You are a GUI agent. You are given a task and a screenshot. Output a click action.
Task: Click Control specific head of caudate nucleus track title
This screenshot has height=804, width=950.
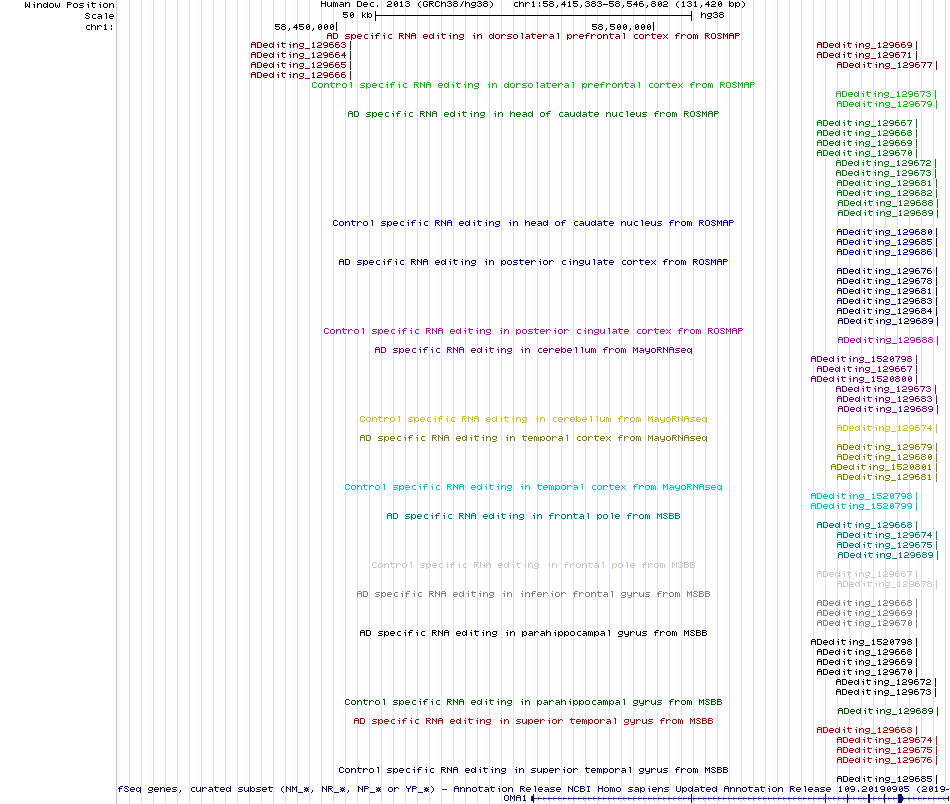click(533, 223)
